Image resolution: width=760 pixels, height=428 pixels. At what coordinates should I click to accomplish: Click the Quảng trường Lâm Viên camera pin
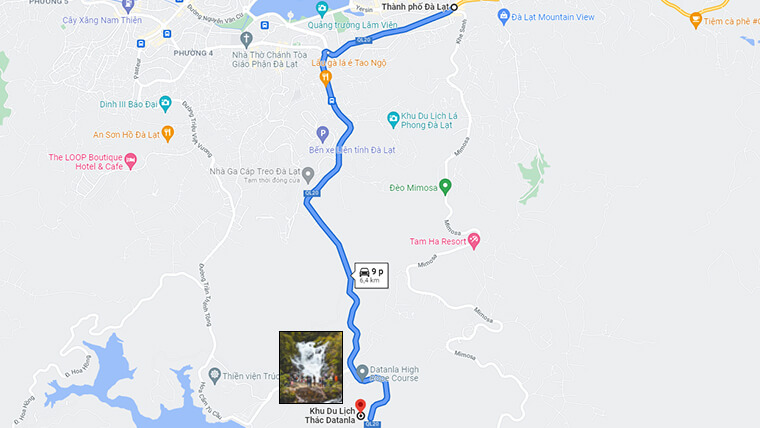click(x=321, y=8)
